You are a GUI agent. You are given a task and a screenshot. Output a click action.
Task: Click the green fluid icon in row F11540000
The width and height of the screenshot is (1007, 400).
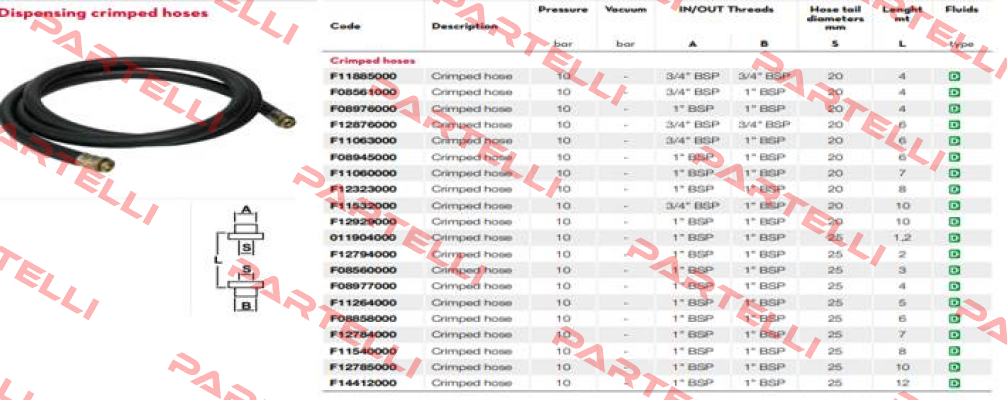point(954,351)
